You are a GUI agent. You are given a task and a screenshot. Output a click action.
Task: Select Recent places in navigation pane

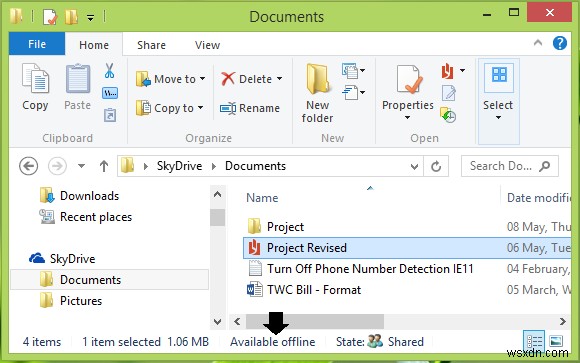point(86,217)
